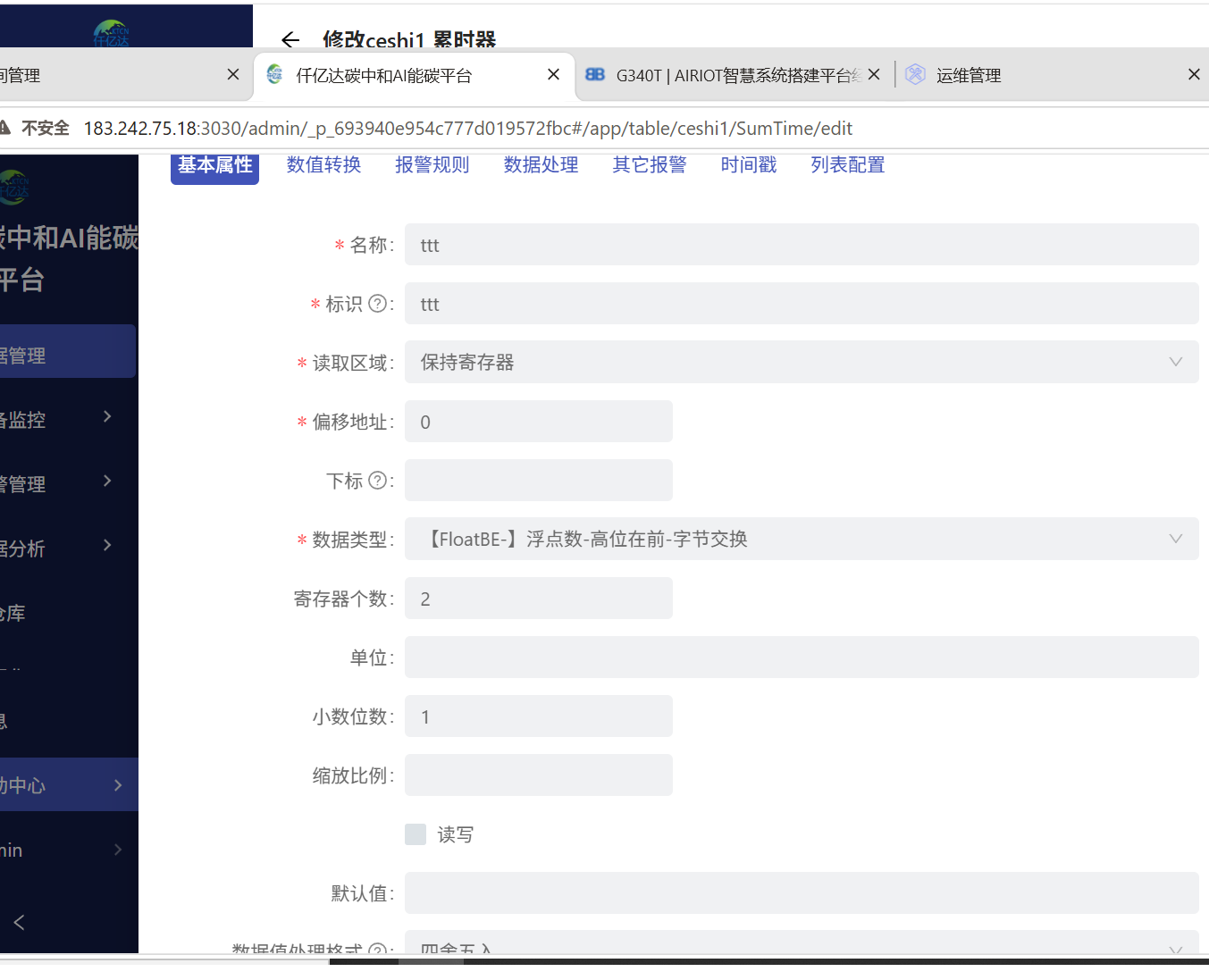
Task: Click the empty 下标 input field
Action: click(539, 481)
